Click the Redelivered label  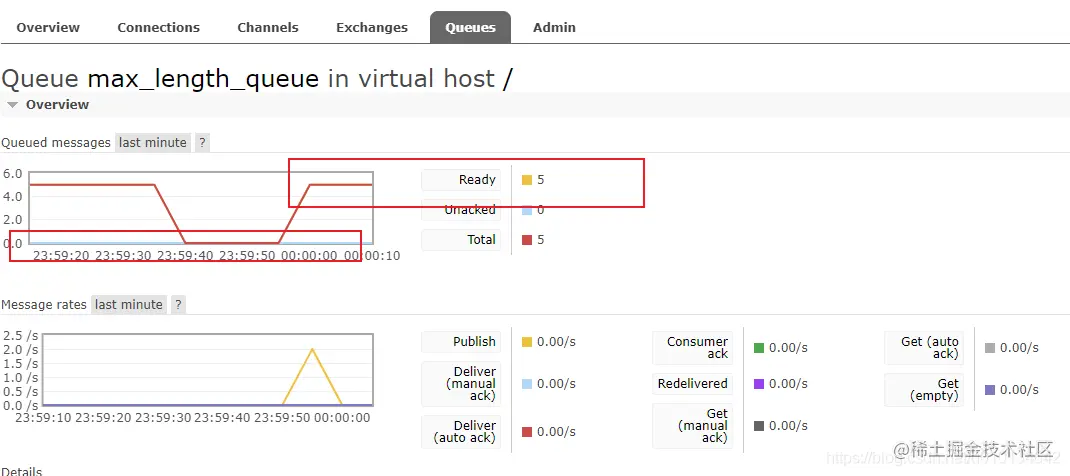pos(693,384)
